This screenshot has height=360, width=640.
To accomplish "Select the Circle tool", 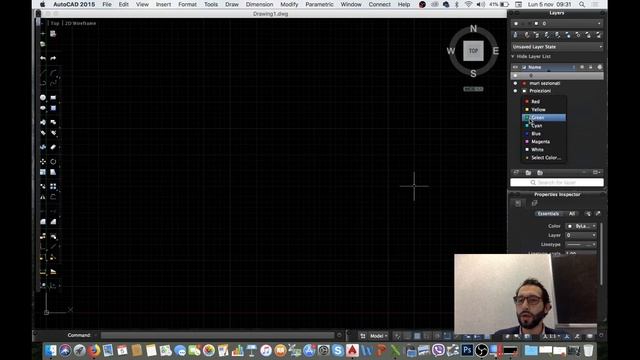I will (x=43, y=98).
